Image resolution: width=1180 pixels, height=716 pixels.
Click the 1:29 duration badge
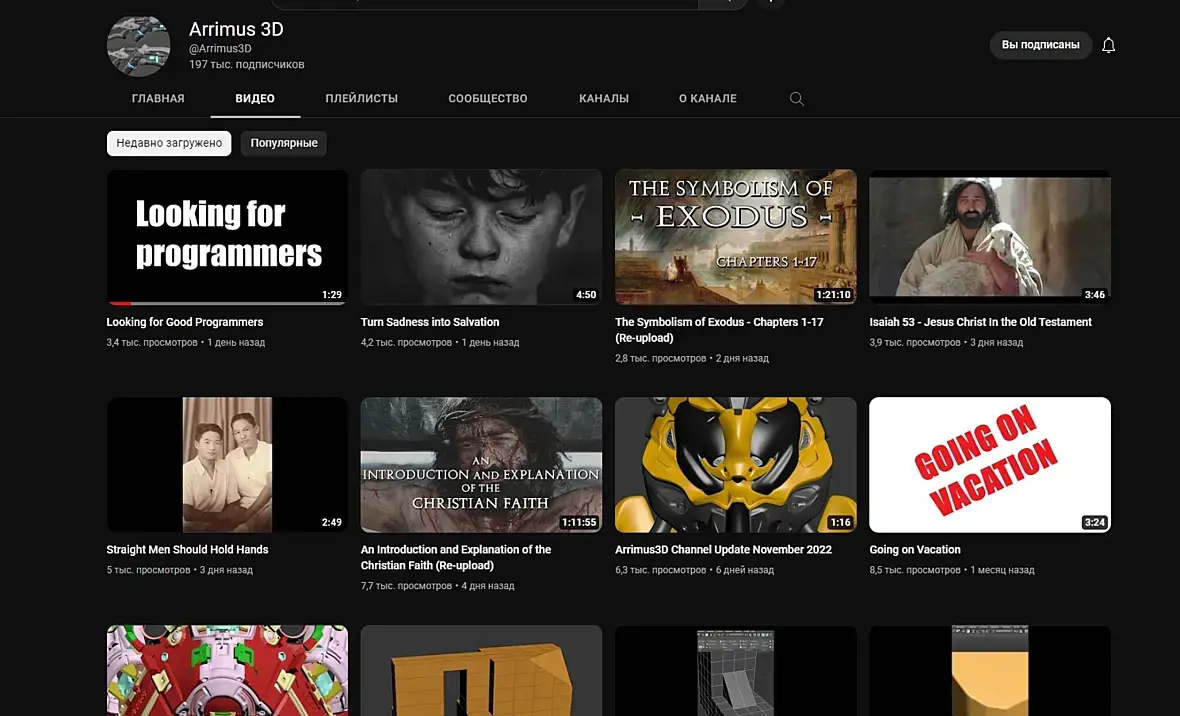pyautogui.click(x=332, y=294)
